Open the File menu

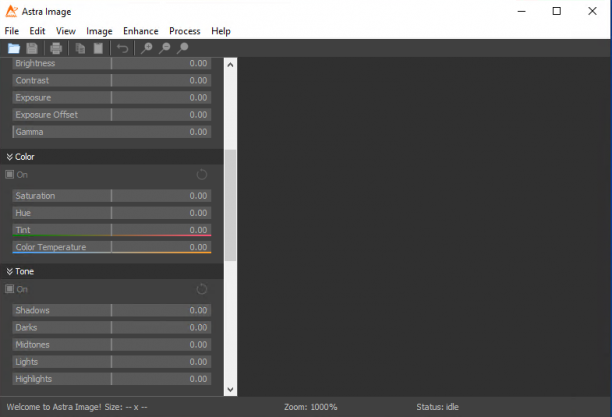click(x=12, y=31)
